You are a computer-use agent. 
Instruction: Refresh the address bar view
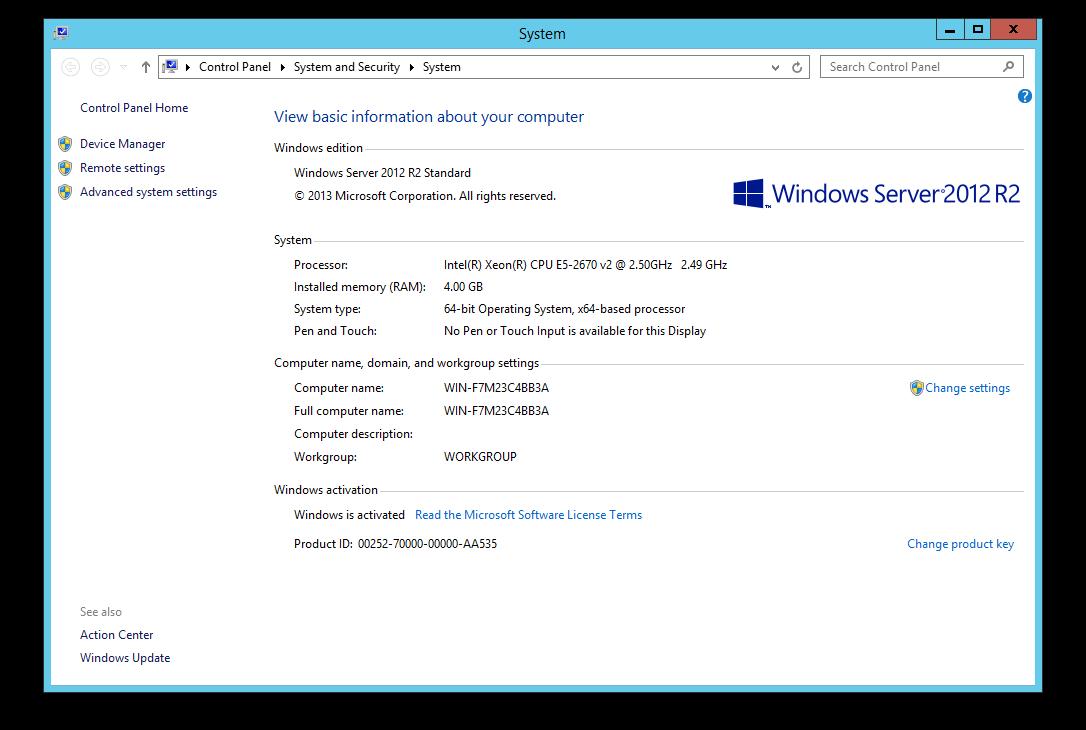pyautogui.click(x=797, y=67)
